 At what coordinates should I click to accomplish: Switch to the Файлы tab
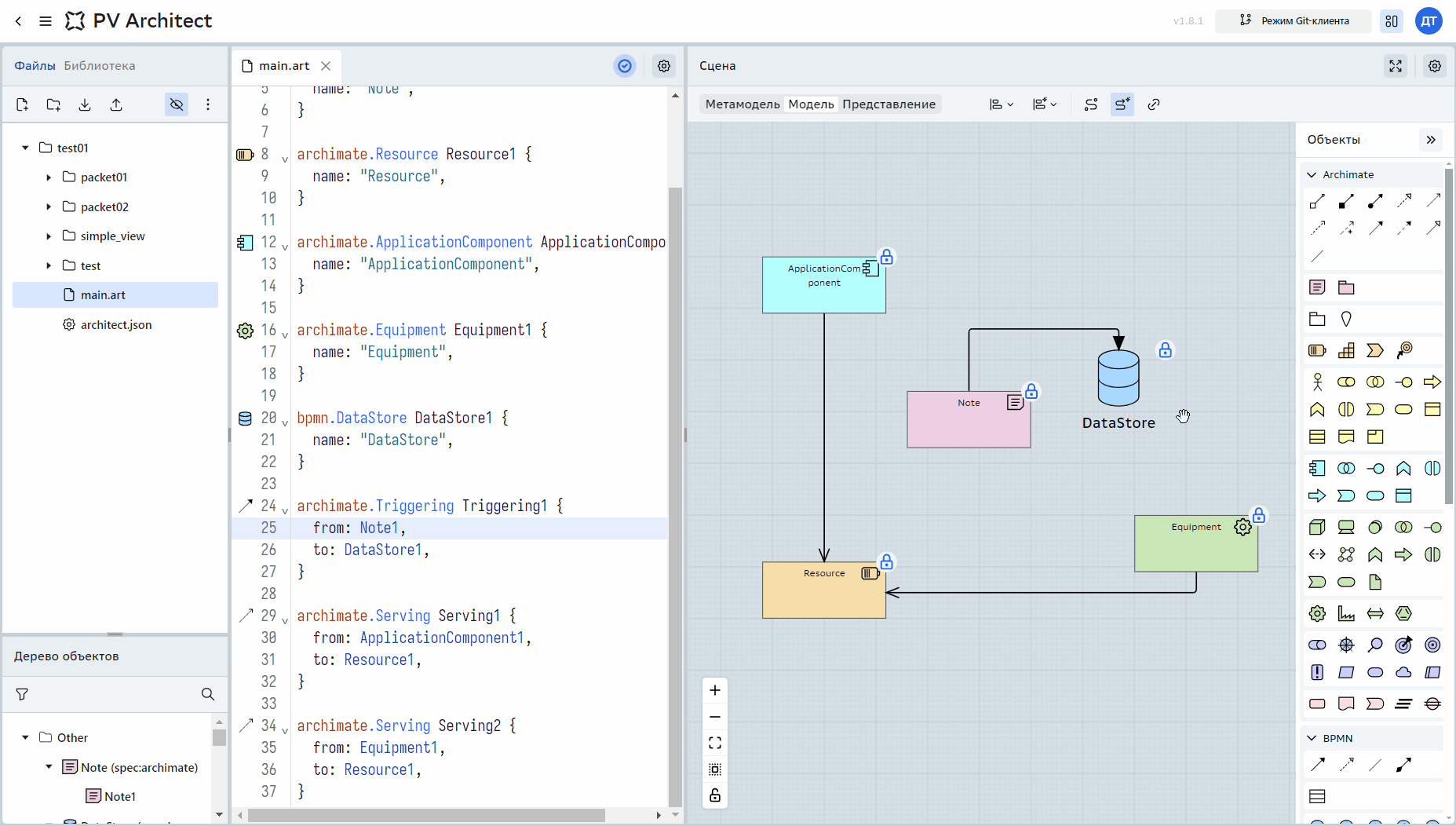click(x=35, y=66)
